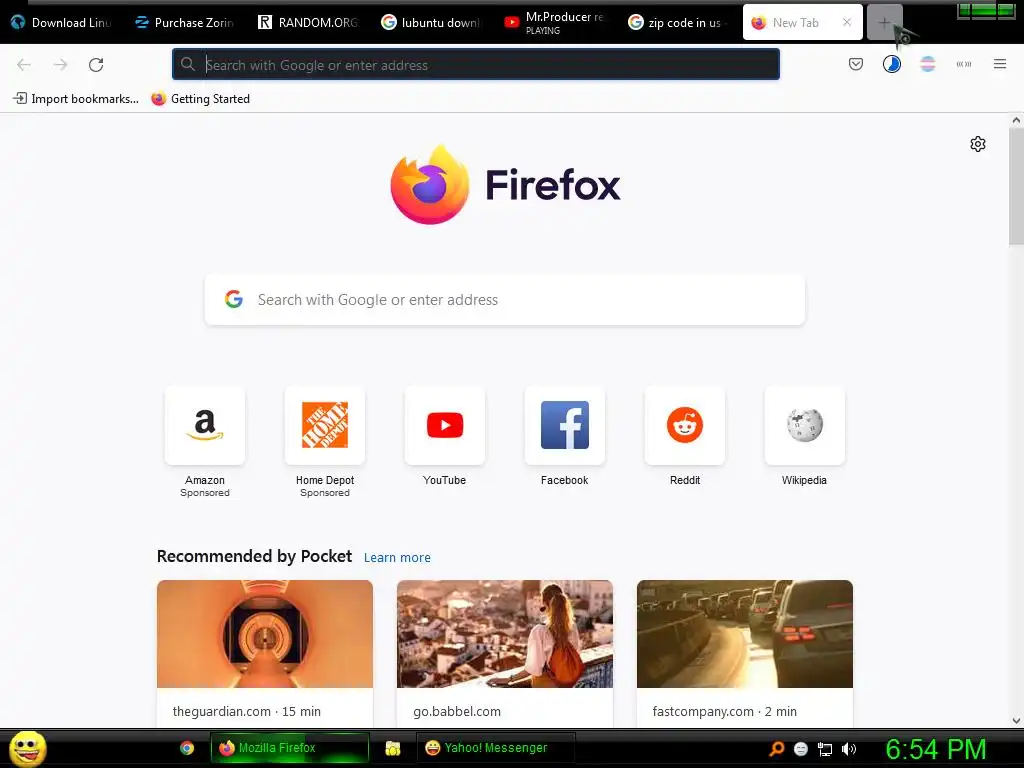Close the New Tab tab

[x=847, y=22]
